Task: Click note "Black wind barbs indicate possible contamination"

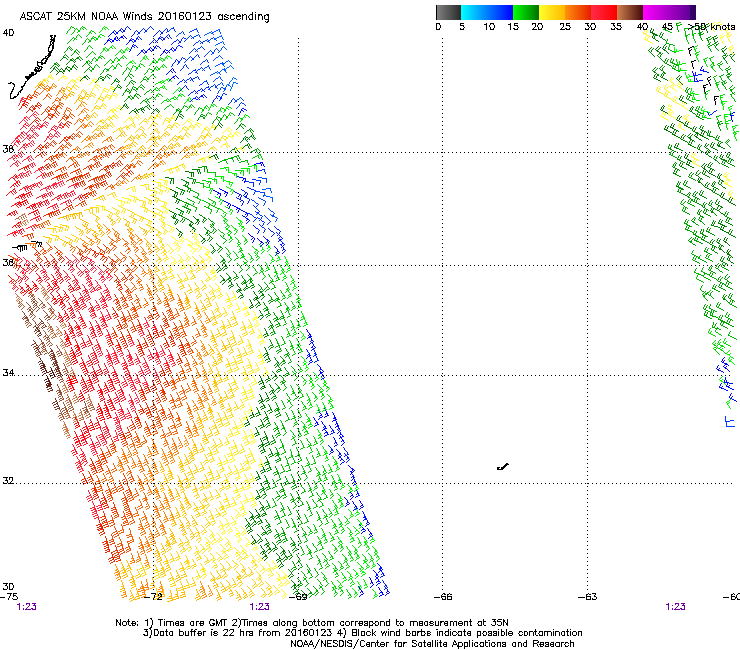Action: 467,633
